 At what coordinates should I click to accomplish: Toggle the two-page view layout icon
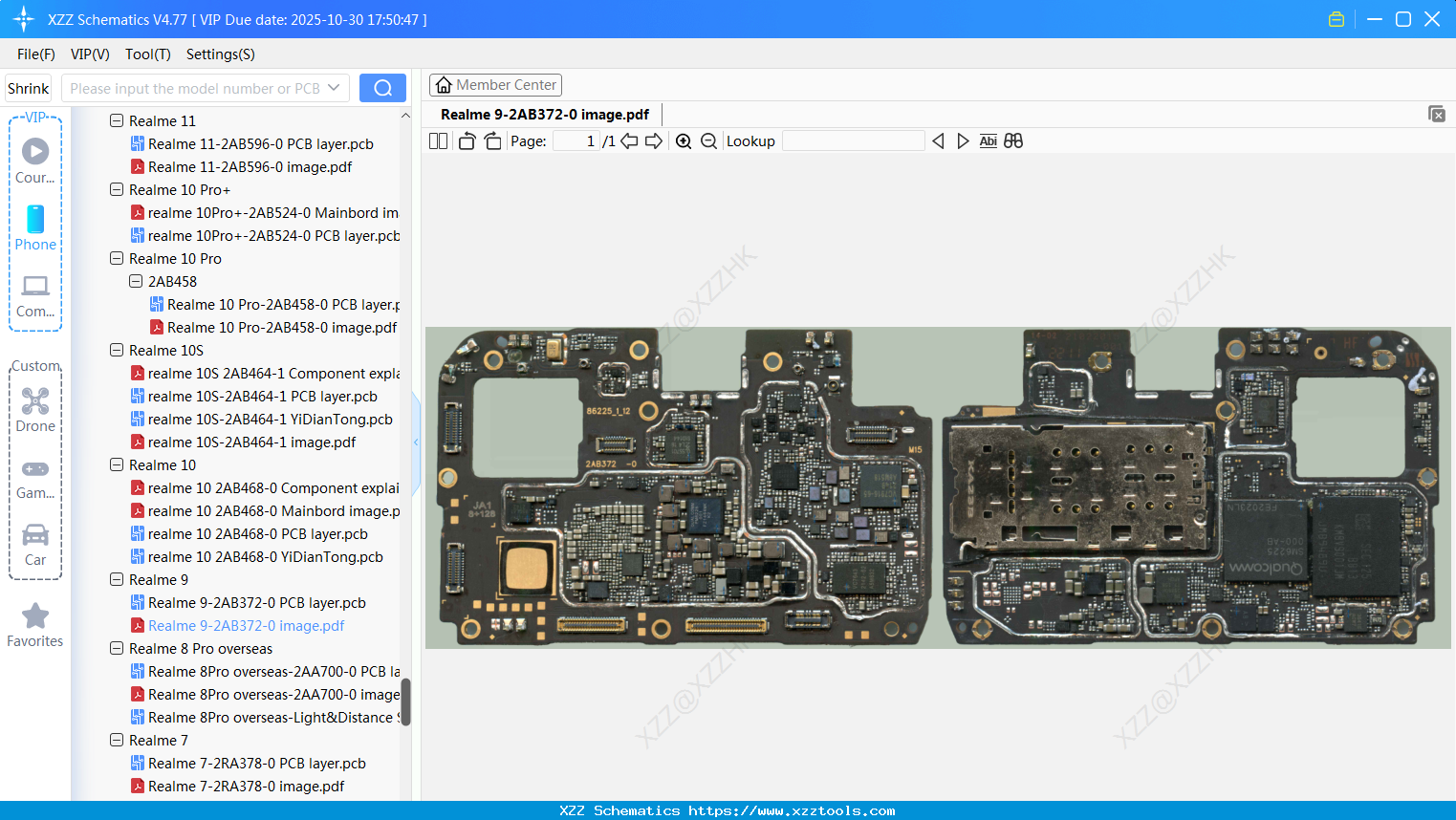438,141
